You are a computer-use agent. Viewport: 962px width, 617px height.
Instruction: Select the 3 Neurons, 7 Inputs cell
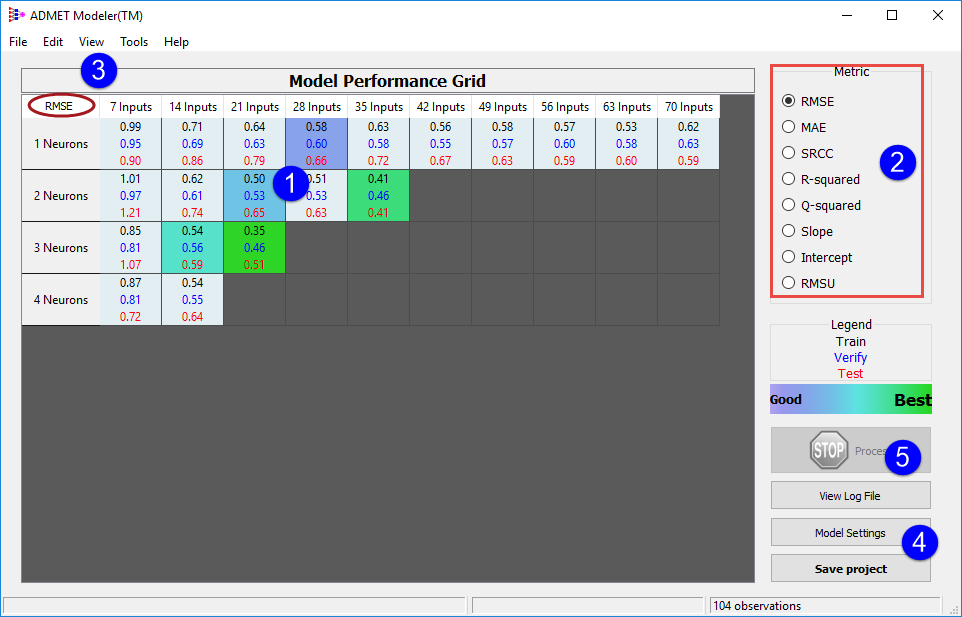click(131, 248)
